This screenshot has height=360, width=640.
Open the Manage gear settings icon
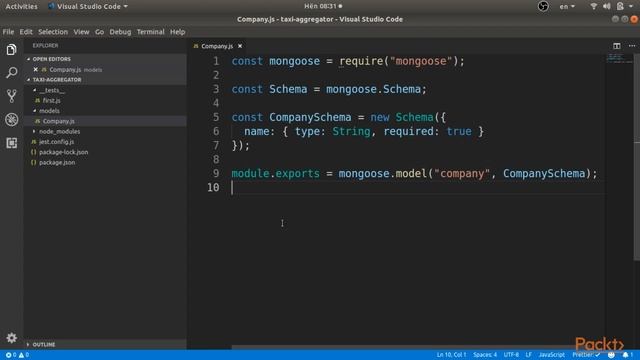[11, 338]
